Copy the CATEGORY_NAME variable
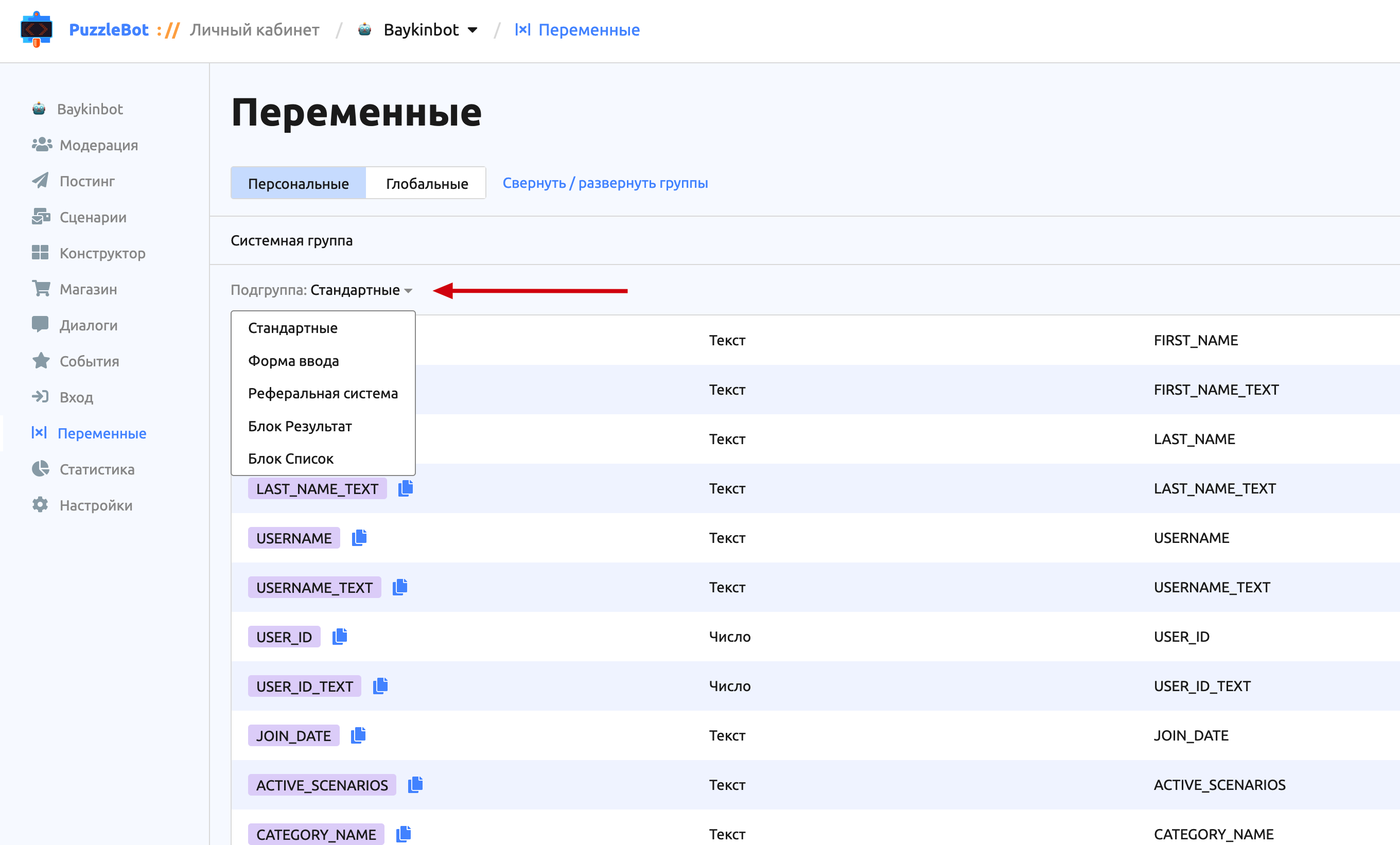1400x845 pixels. (x=404, y=834)
